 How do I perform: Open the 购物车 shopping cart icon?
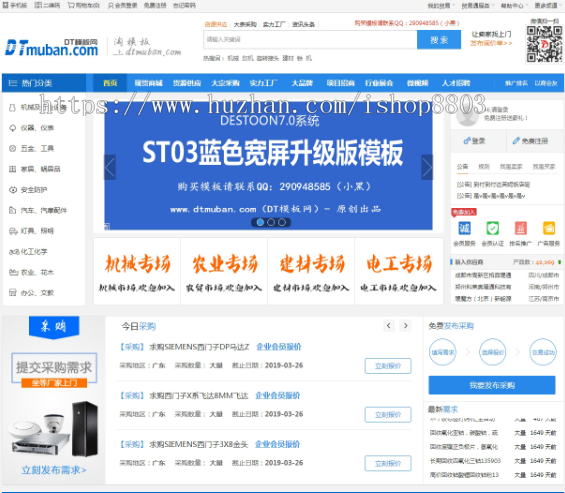tap(71, 5)
